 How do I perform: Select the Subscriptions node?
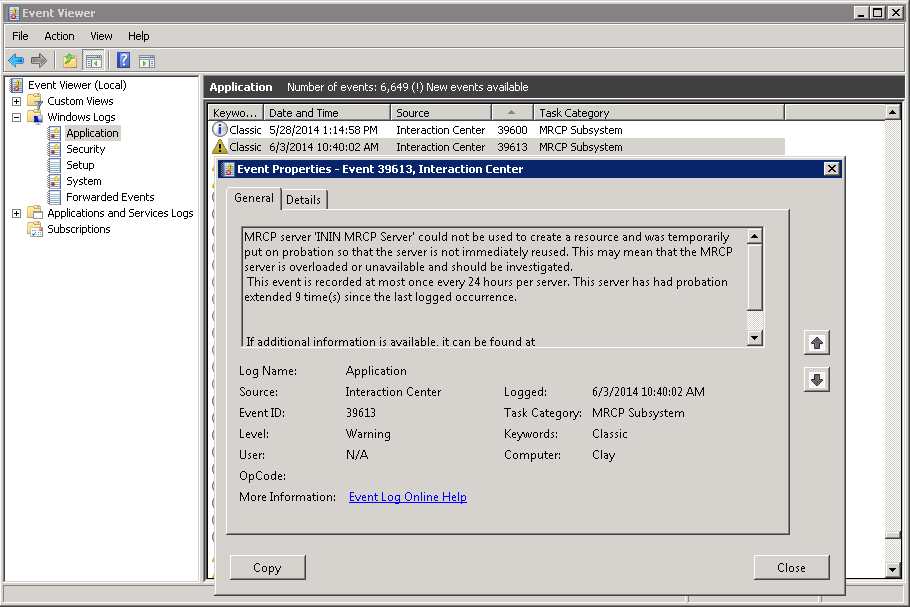[78, 229]
